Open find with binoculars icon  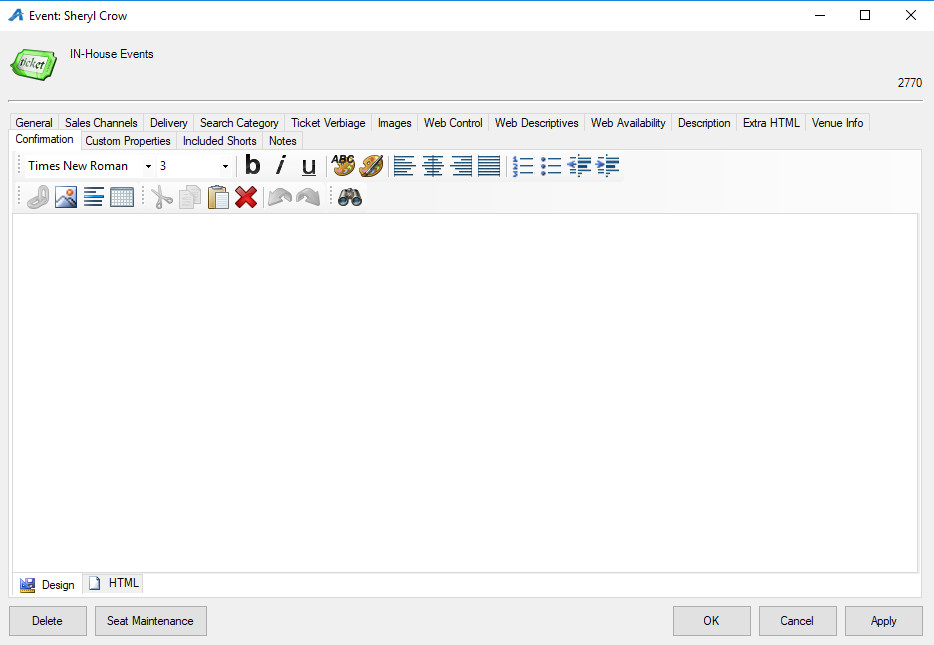click(x=350, y=197)
